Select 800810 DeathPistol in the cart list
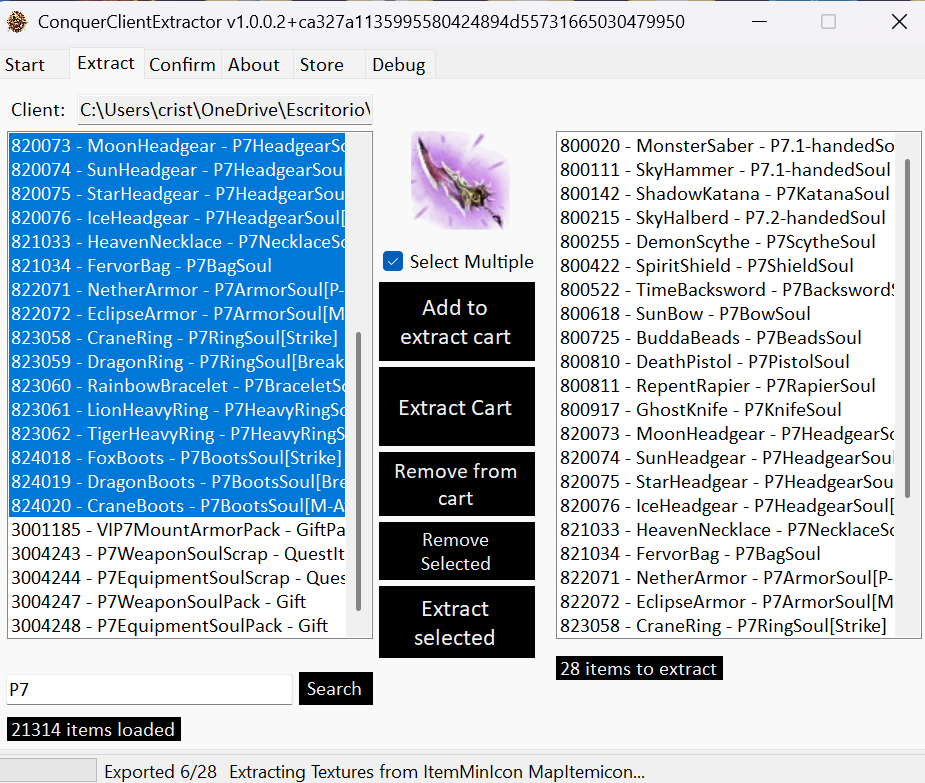This screenshot has width=925, height=783. (x=726, y=362)
